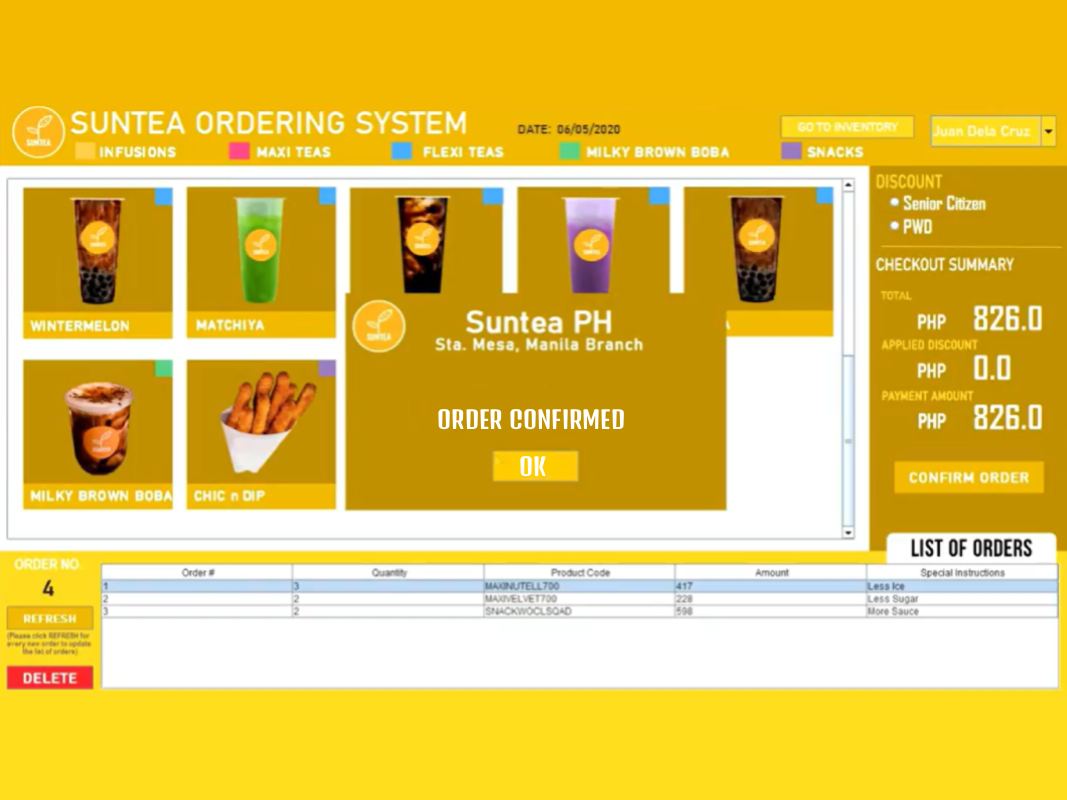Click the Special Instructions column header

coord(962,573)
